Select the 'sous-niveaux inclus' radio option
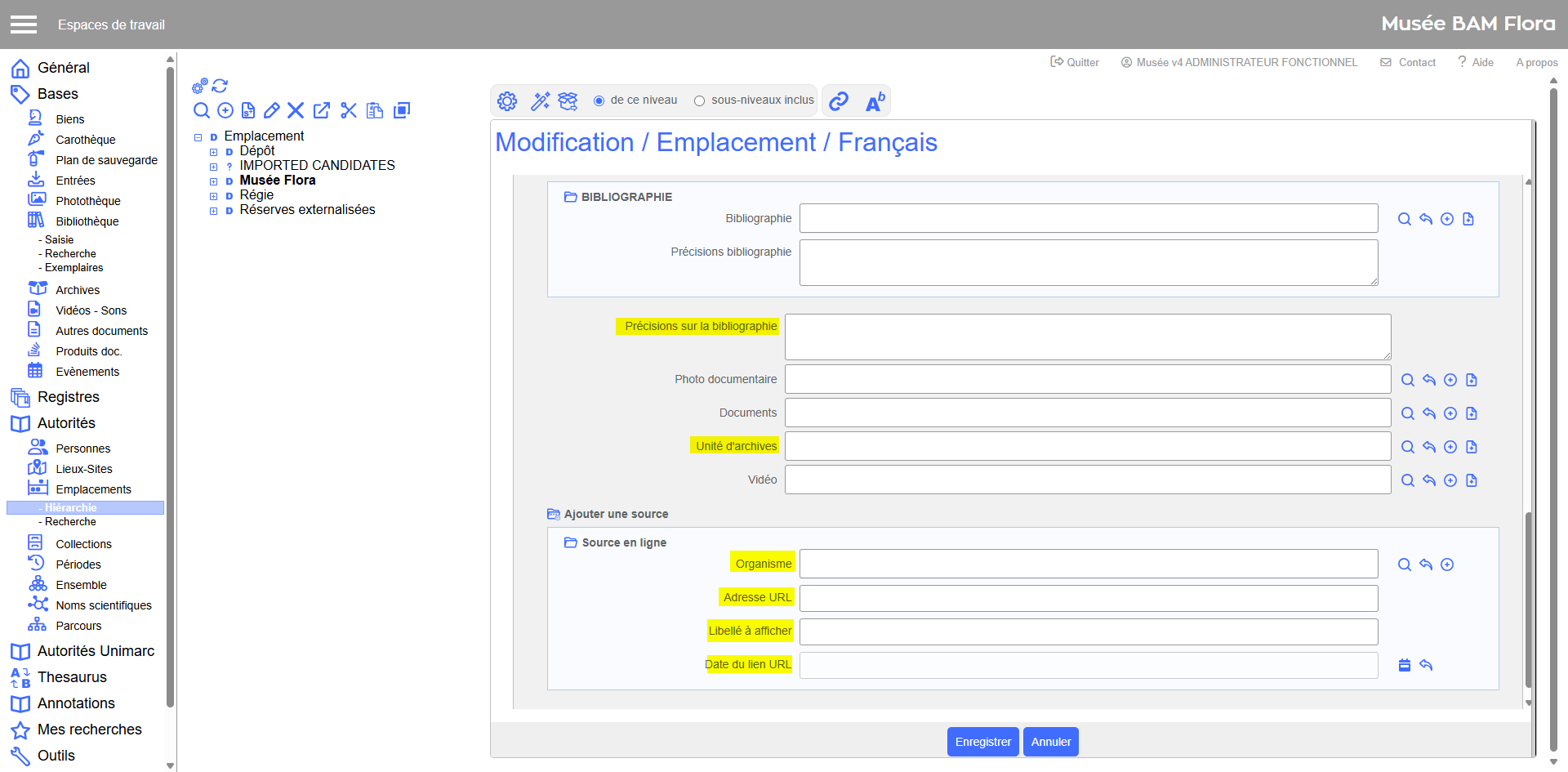 (x=700, y=100)
